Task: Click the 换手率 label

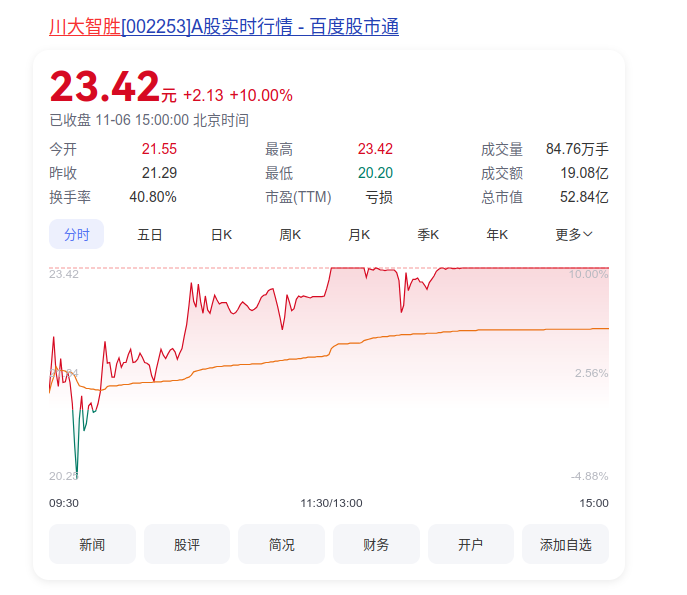Action: point(70,197)
